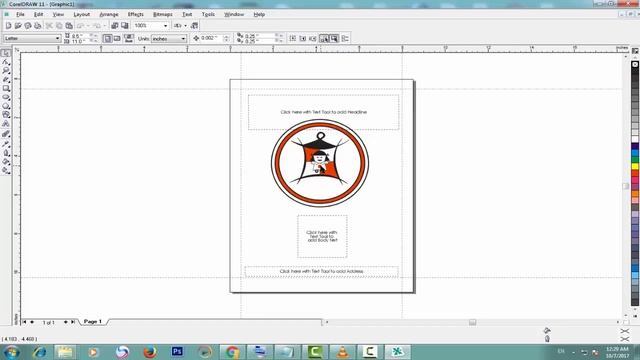Click the Corel Online icon
Viewport: 640px width, 360px height.
[195, 25]
